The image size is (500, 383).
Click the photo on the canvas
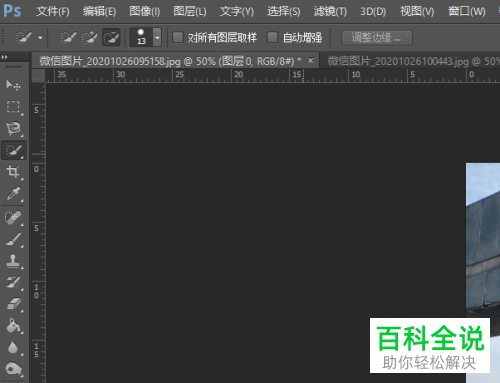click(483, 273)
